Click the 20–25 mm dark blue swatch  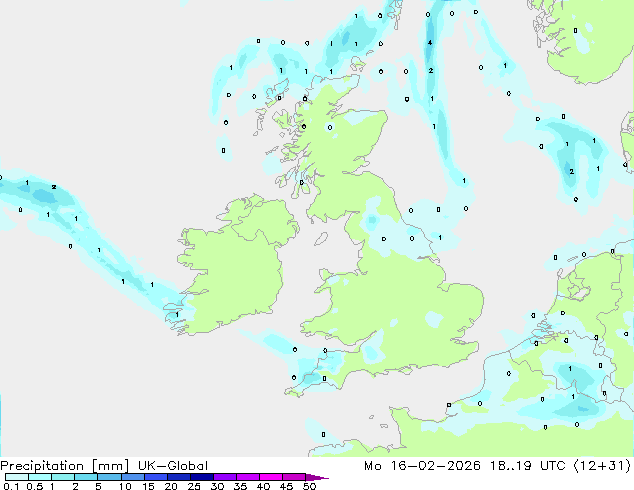(179, 477)
